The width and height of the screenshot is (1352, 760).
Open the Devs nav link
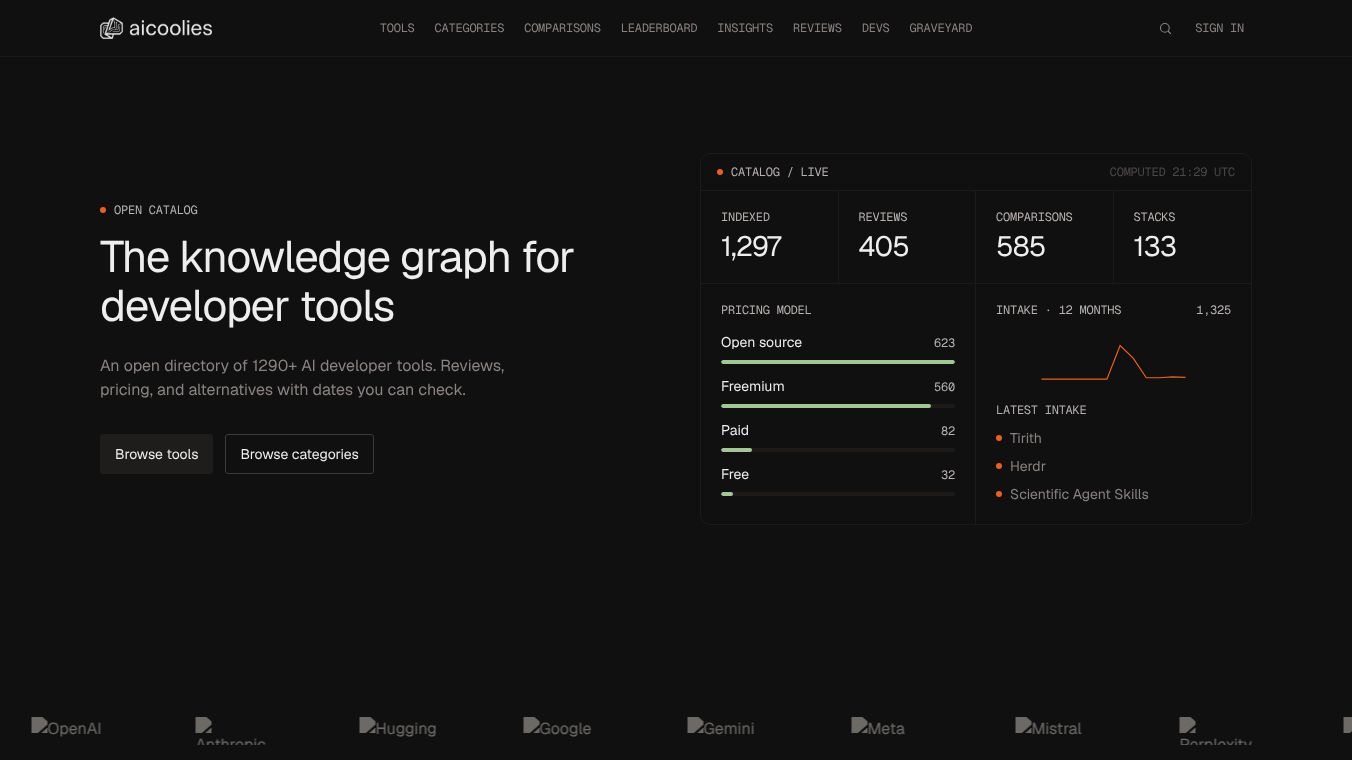pyautogui.click(x=875, y=28)
